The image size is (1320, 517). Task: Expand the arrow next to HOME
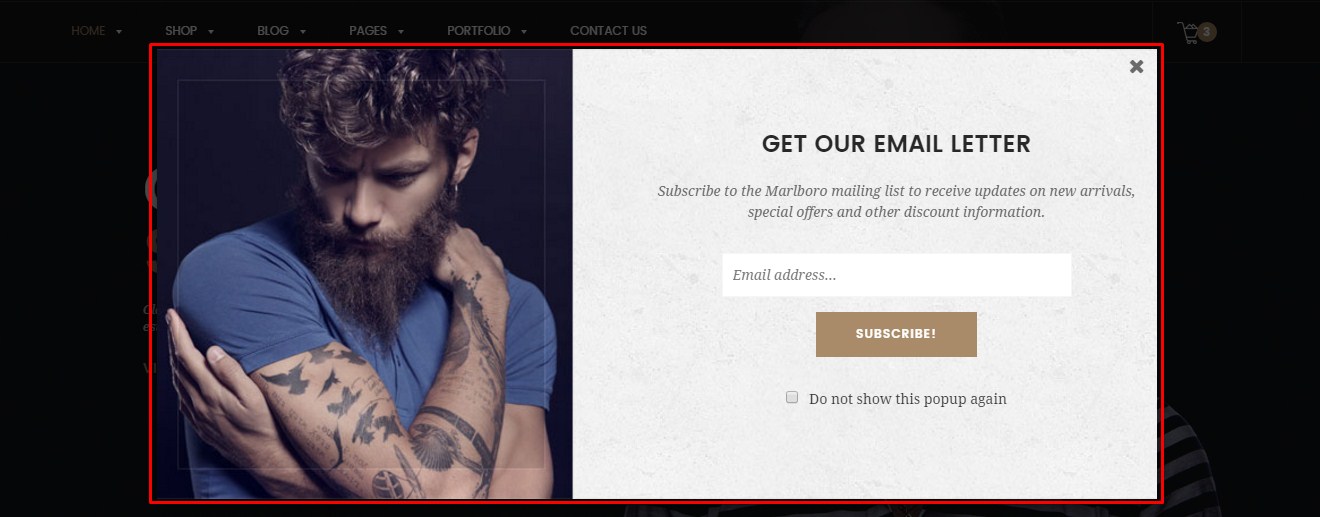pyautogui.click(x=119, y=32)
